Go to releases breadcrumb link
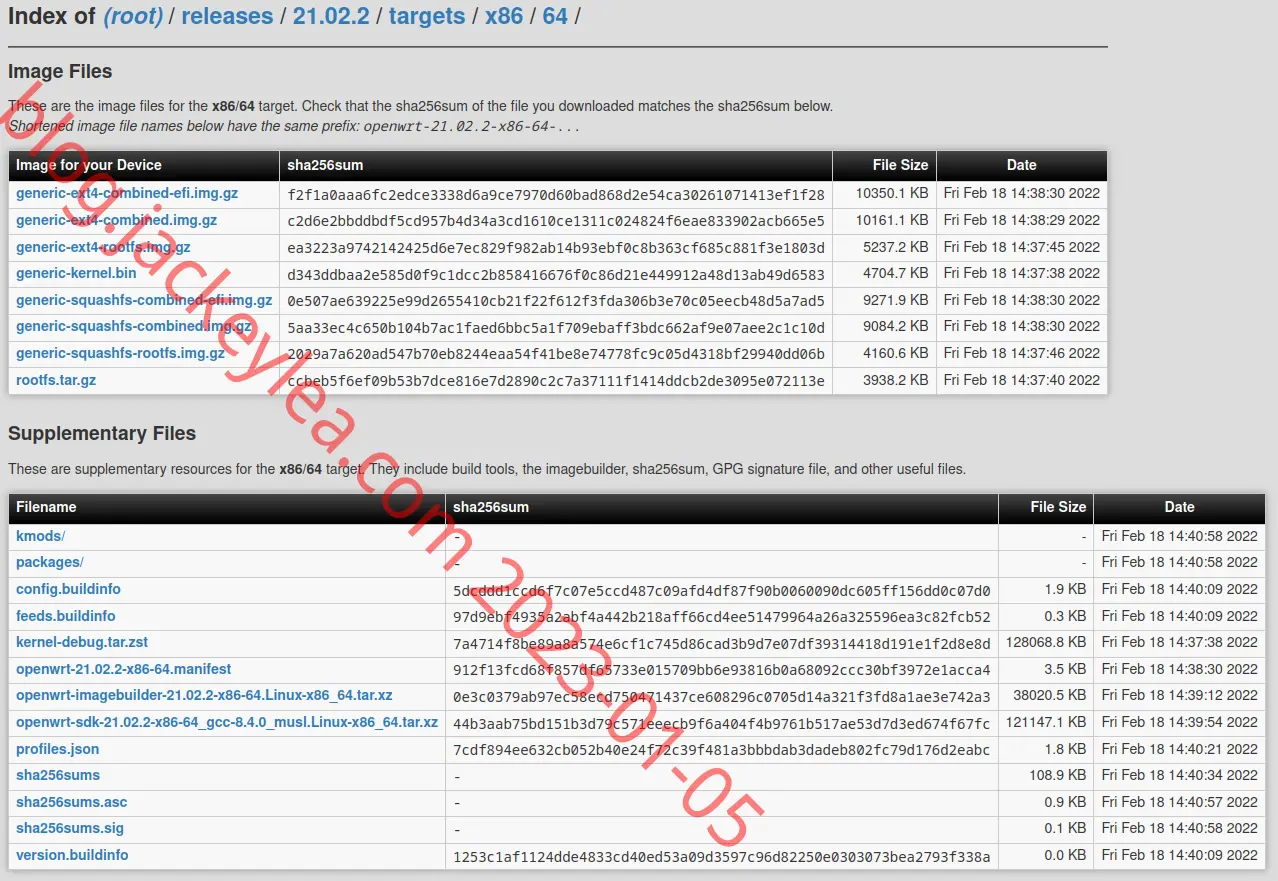 (227, 16)
